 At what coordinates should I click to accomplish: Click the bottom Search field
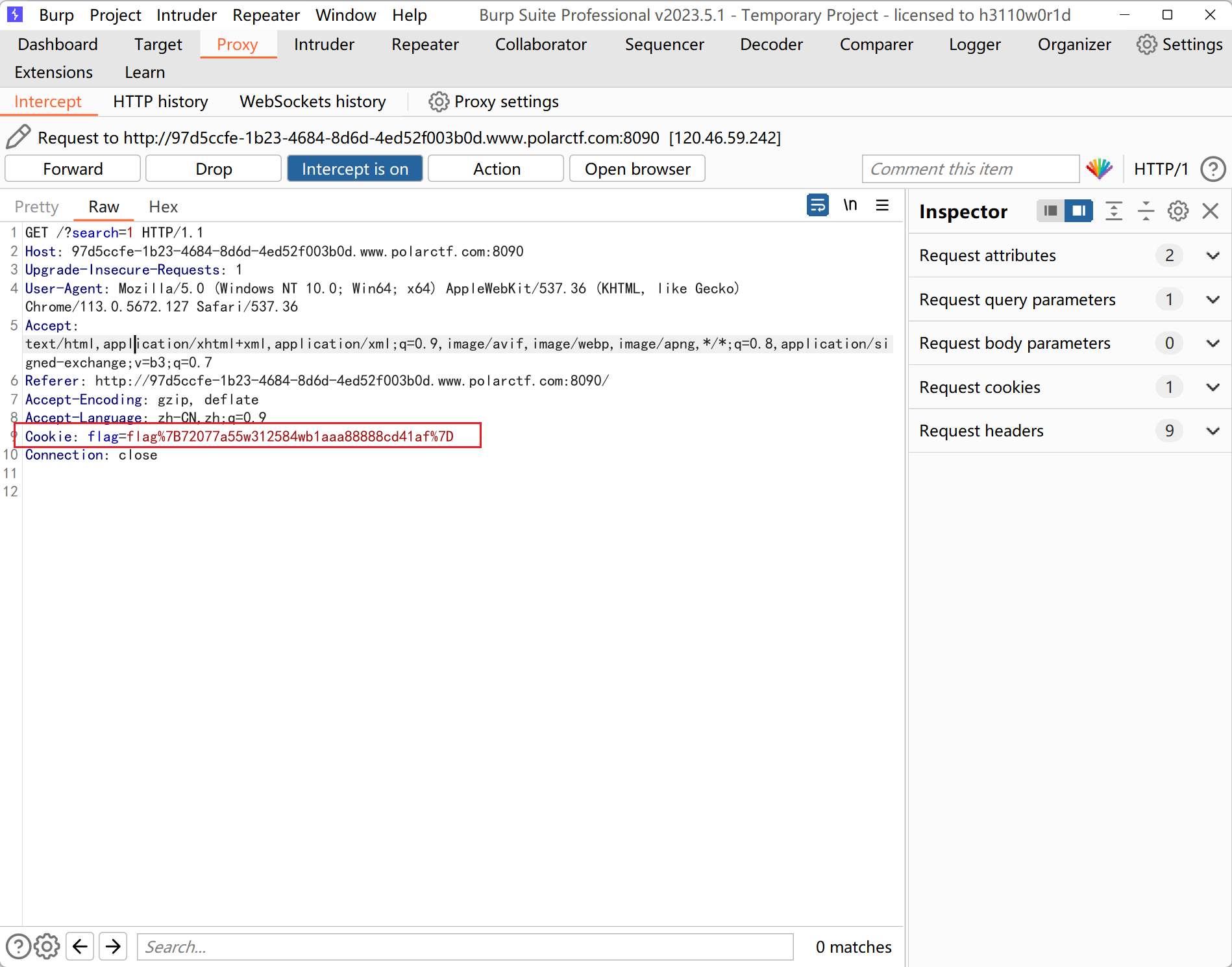[x=465, y=947]
